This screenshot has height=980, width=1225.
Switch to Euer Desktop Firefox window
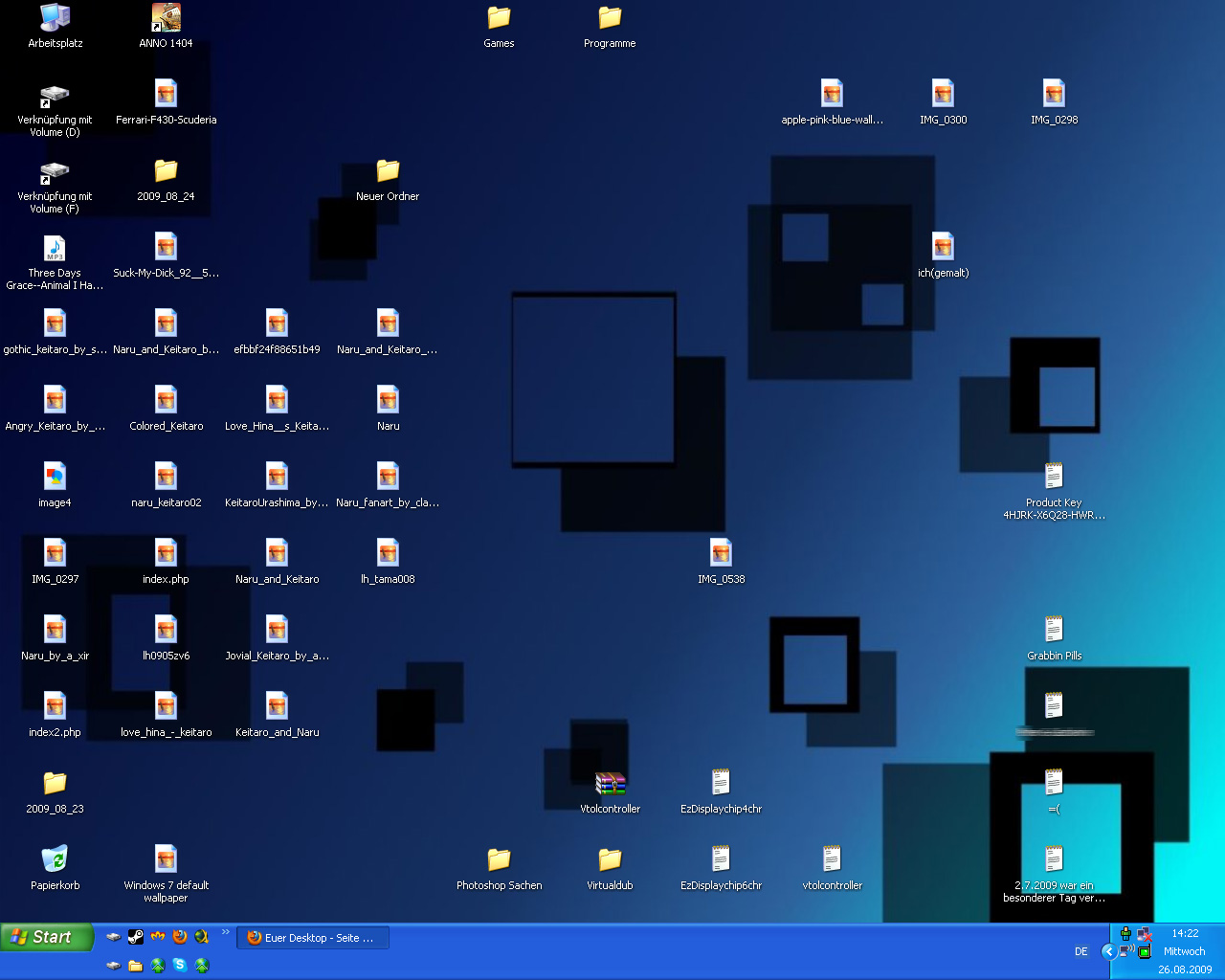pyautogui.click(x=312, y=938)
